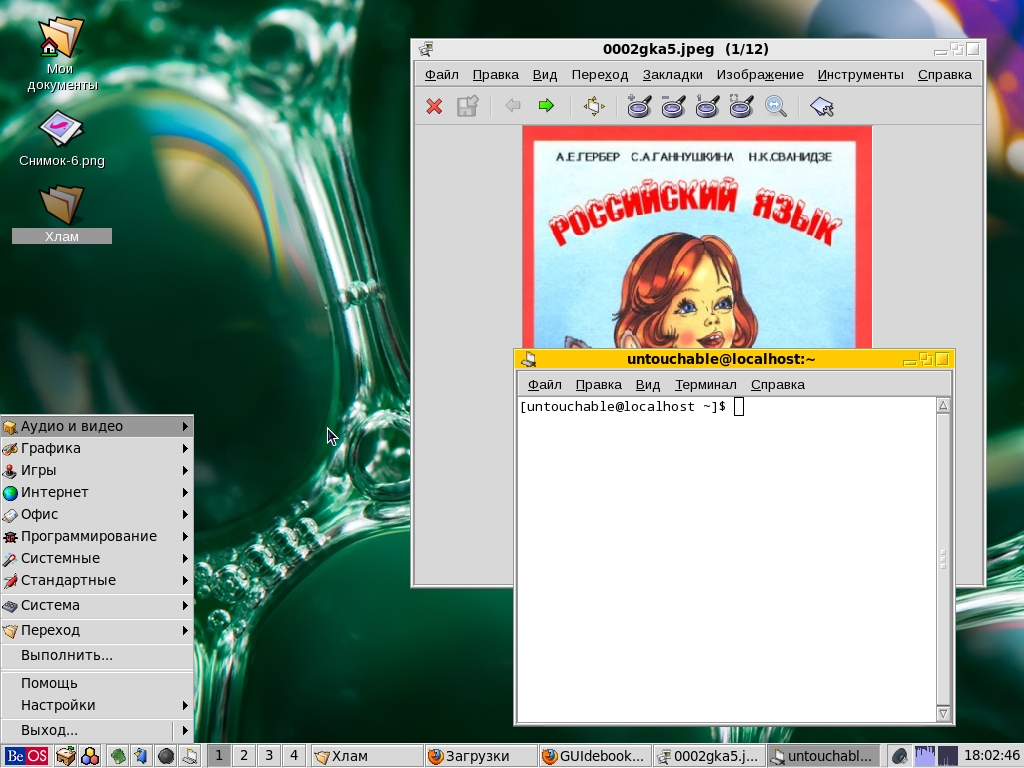Click the show desktop icon in the taskbar
Screen dimensions: 1024x768
(65, 756)
